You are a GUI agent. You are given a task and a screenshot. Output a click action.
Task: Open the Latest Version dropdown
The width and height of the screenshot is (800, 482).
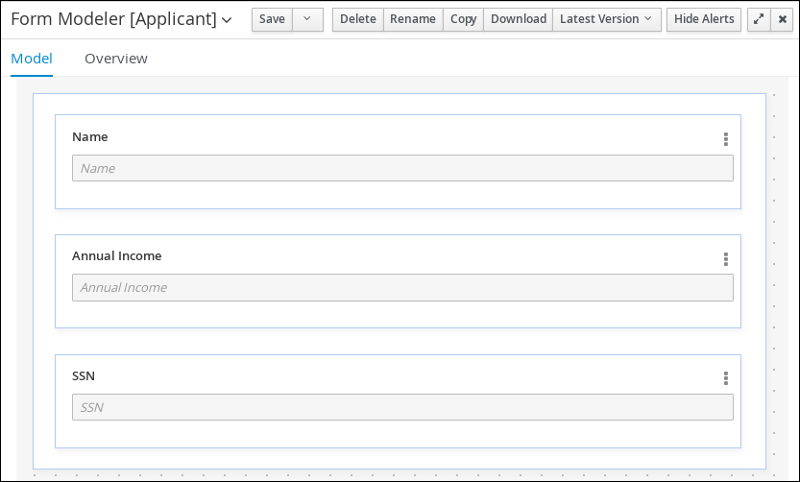pos(606,19)
